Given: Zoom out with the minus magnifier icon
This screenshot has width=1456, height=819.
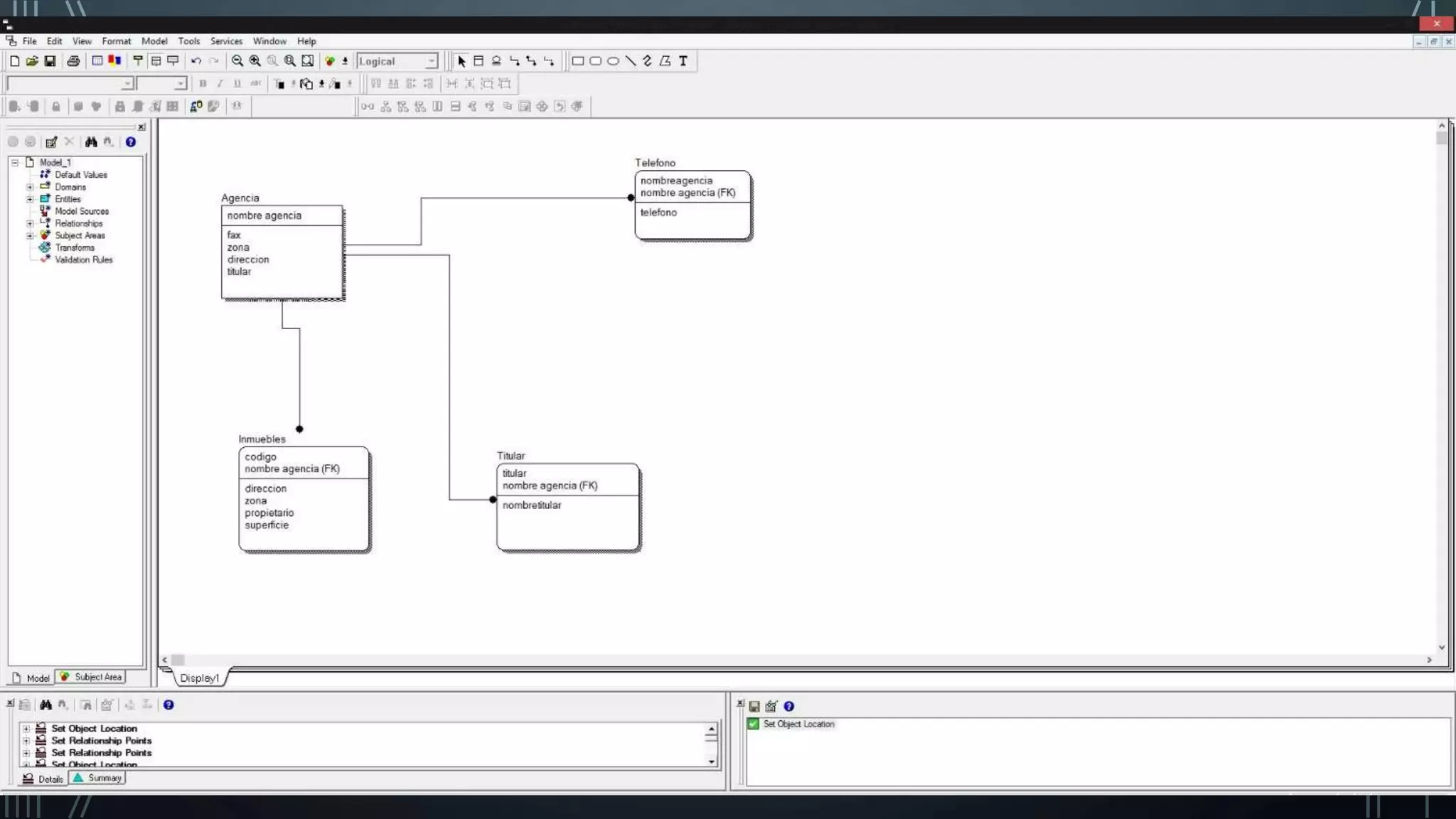Looking at the screenshot, I should [x=237, y=61].
